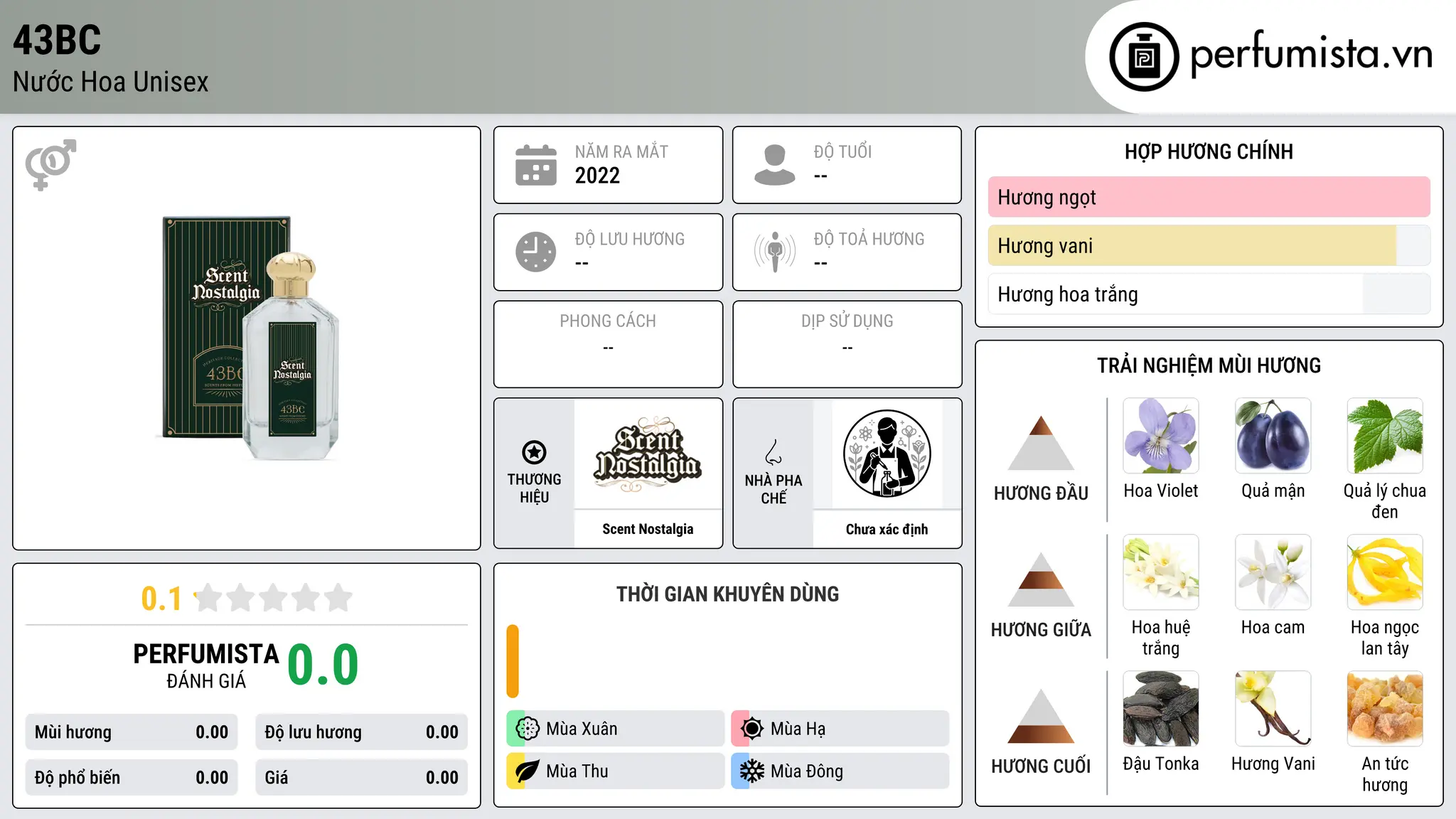
Task: Click the Hương ngọt accord bar
Action: pos(1209,197)
